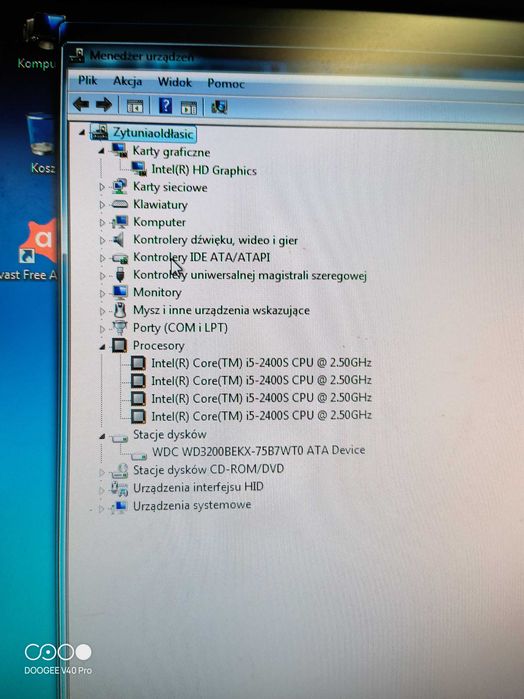Expand the Urządzenia interfejsu HID branch
The height and width of the screenshot is (699, 524).
[102, 490]
